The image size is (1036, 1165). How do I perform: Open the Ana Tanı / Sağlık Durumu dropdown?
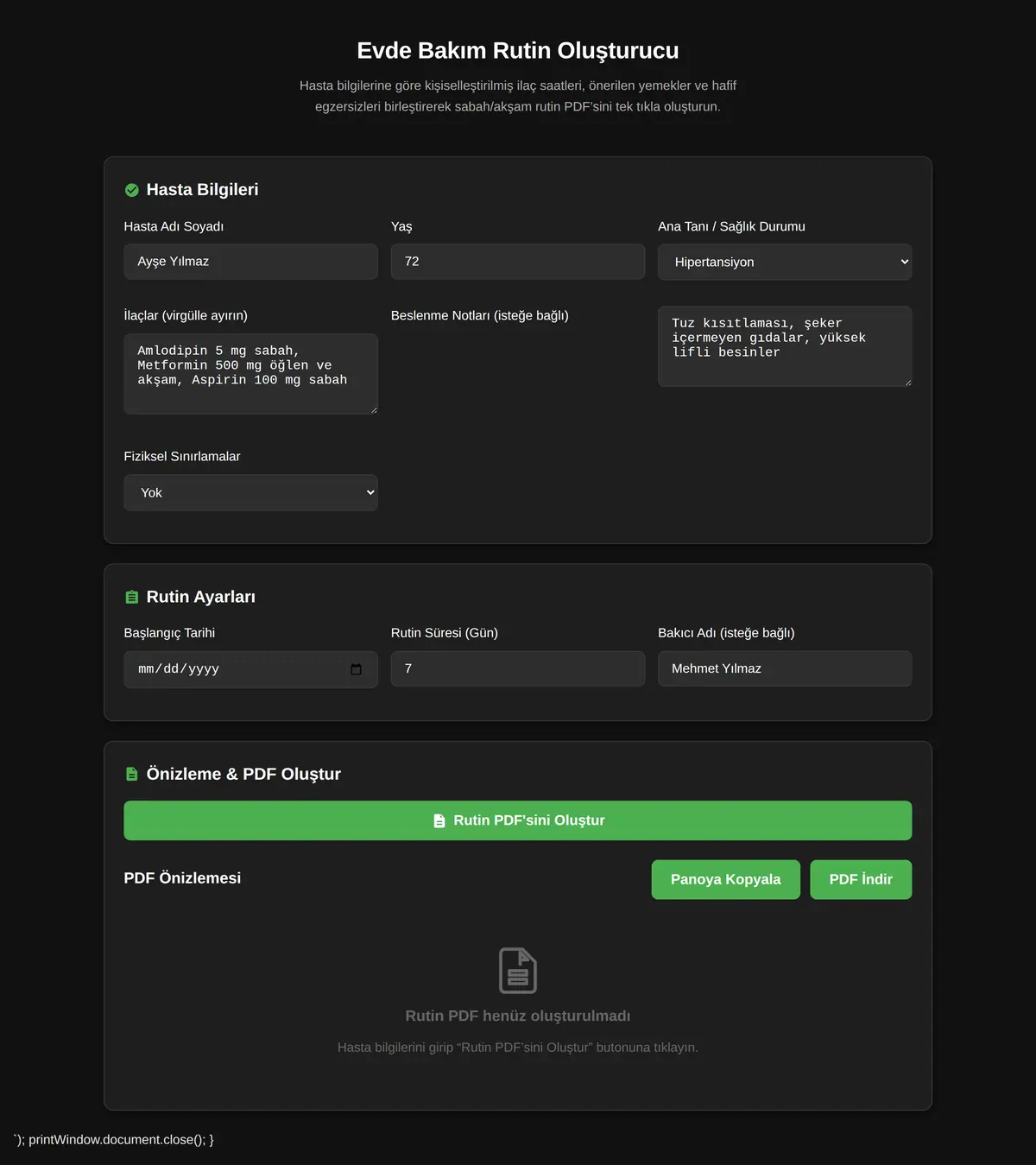tap(785, 262)
